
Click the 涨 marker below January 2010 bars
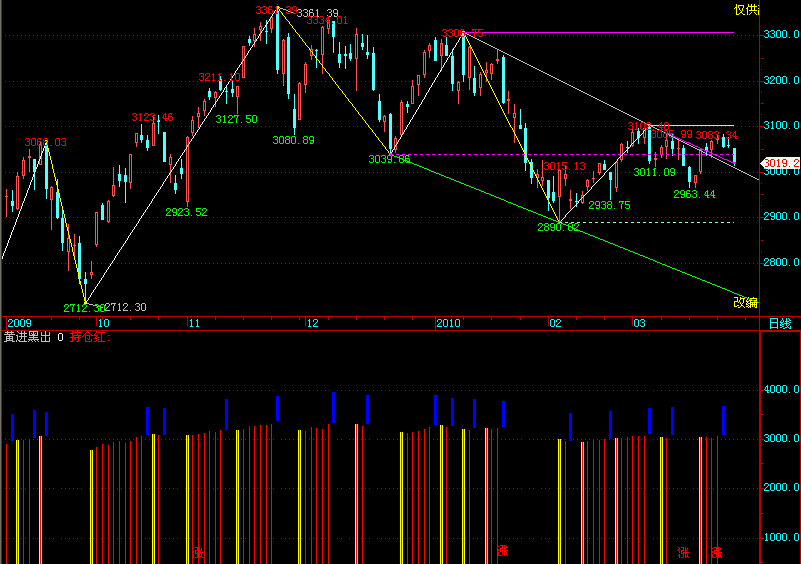coord(503,550)
